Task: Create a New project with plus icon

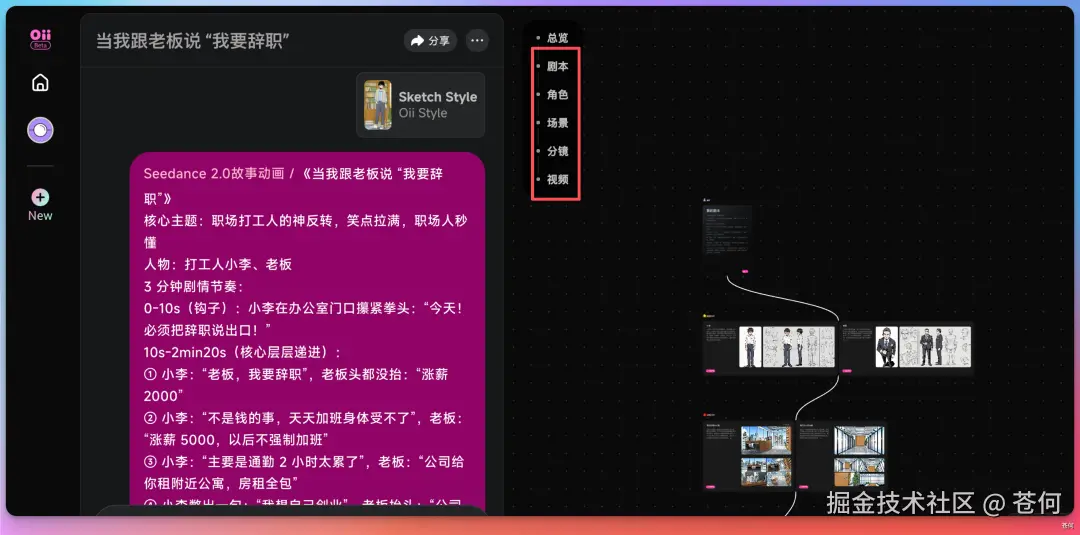Action: 40,205
